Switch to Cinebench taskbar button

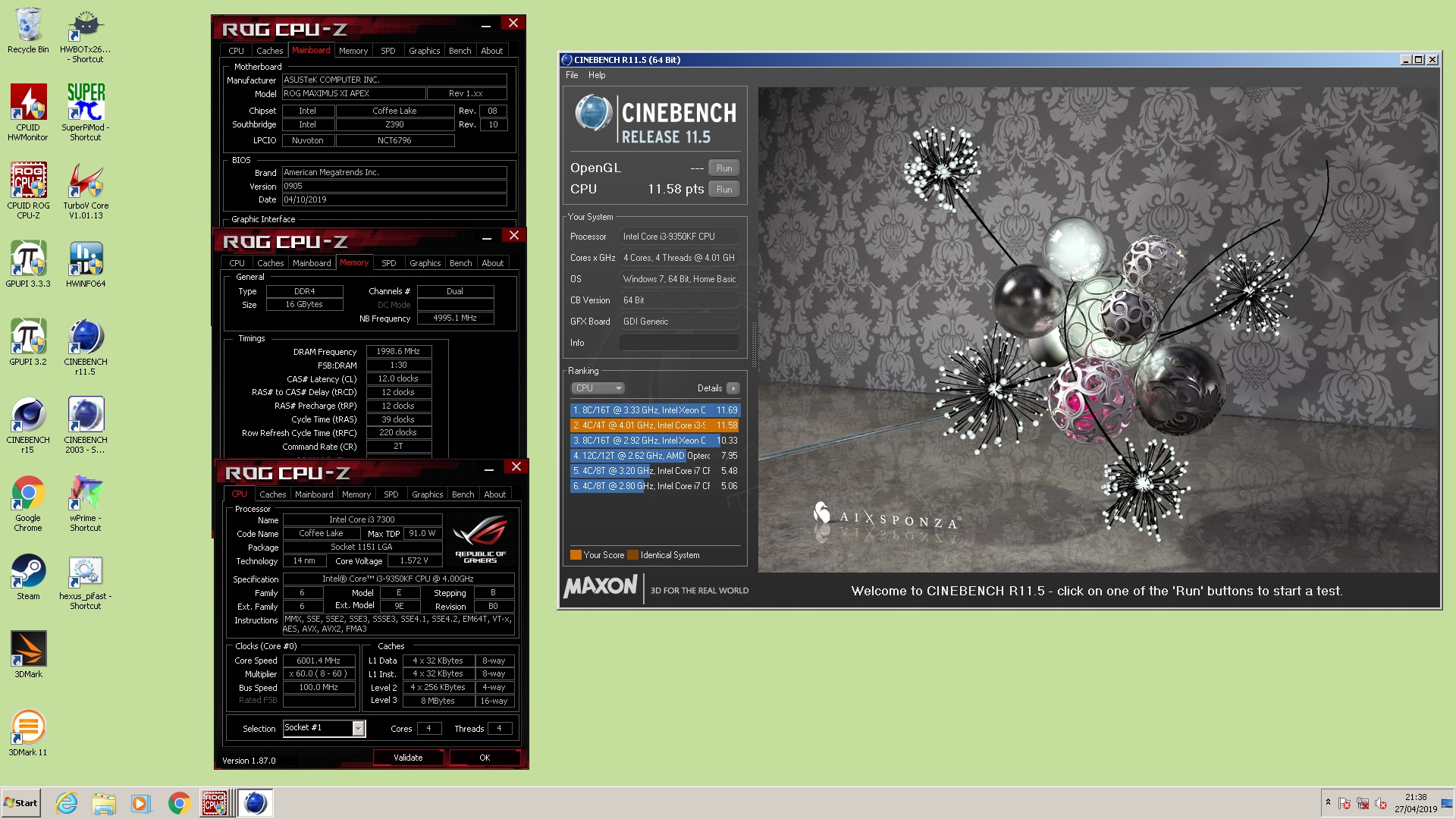click(x=256, y=803)
